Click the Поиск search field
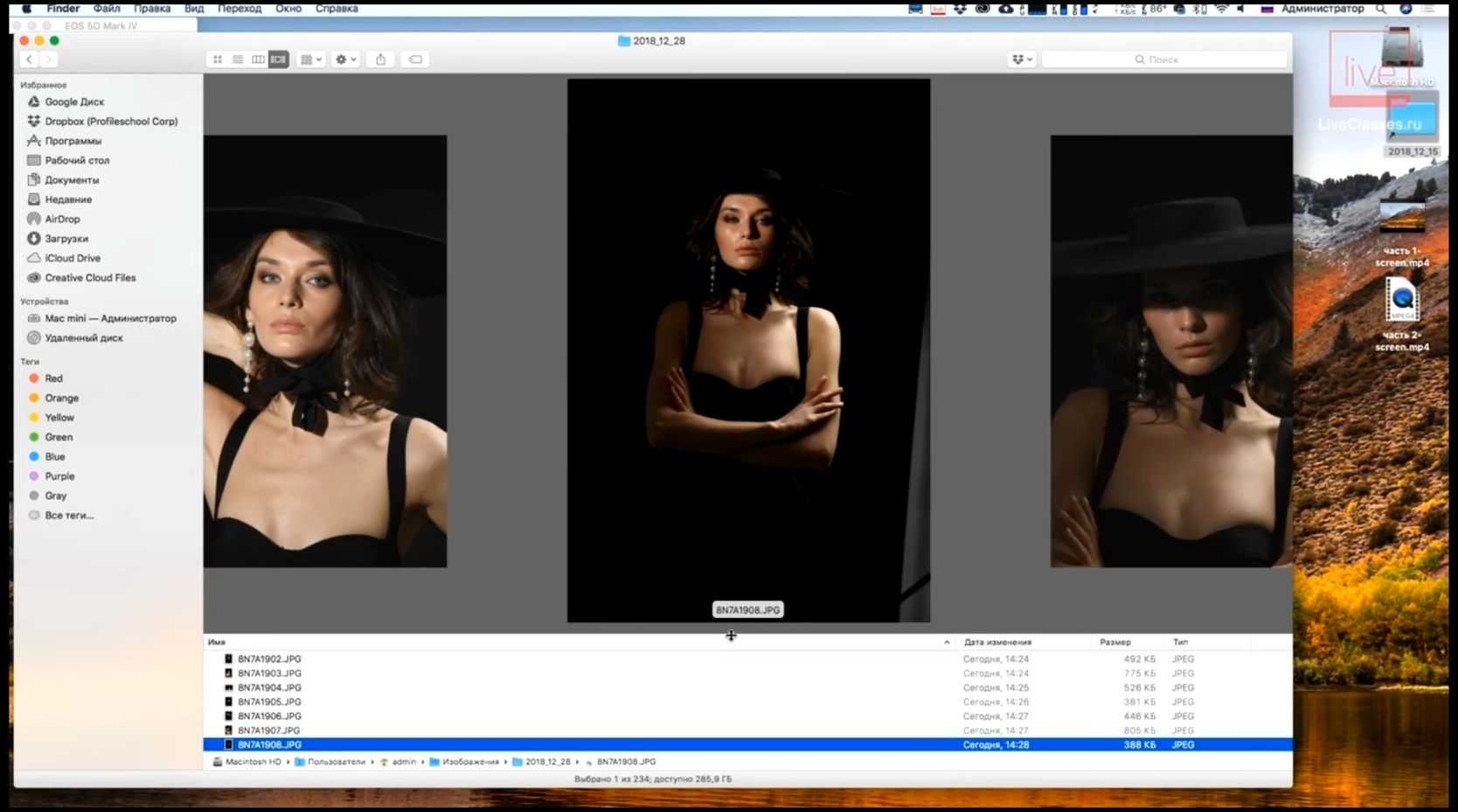 [1164, 59]
